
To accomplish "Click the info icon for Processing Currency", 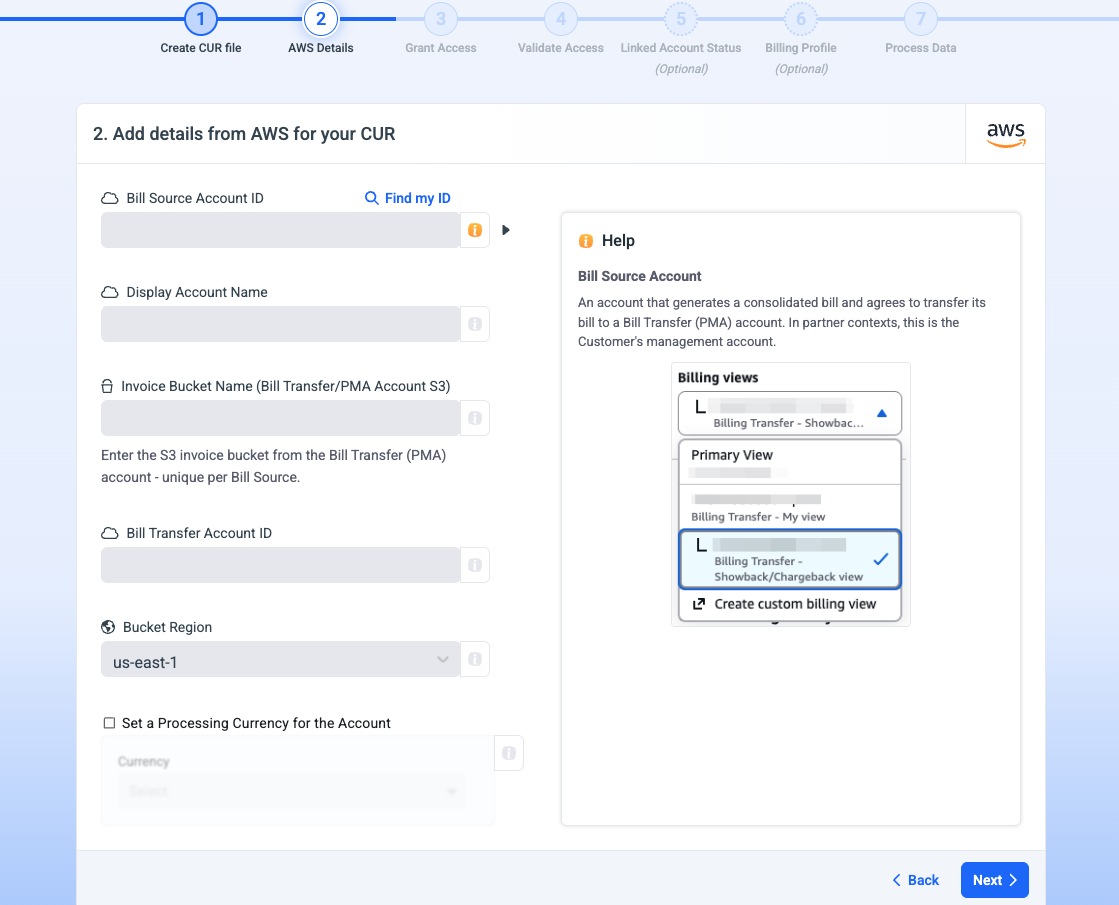I will (509, 753).
